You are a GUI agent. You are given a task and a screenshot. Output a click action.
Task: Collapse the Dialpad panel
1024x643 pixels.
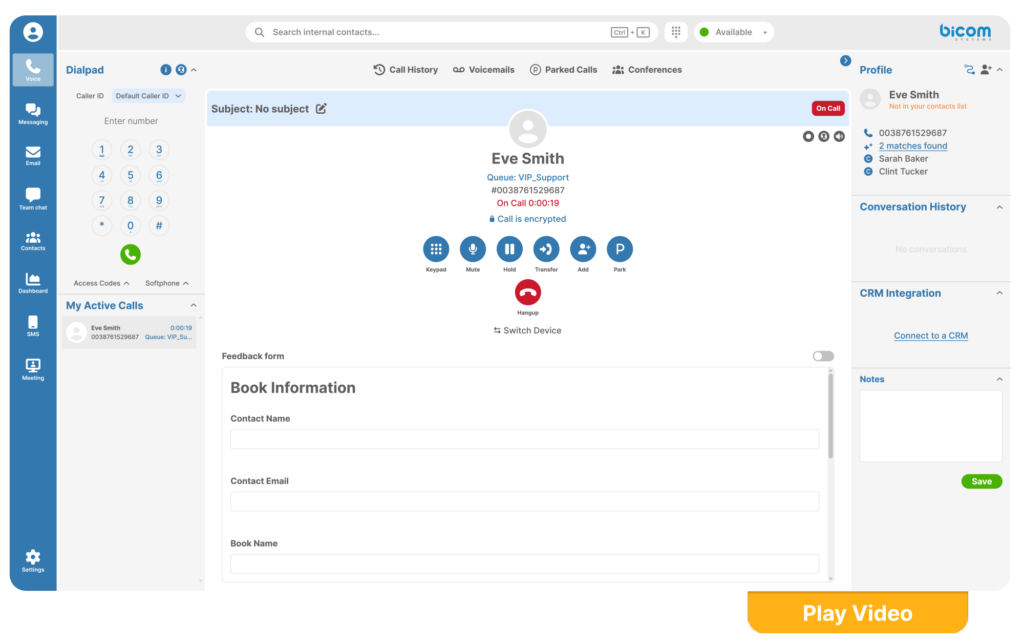click(194, 70)
